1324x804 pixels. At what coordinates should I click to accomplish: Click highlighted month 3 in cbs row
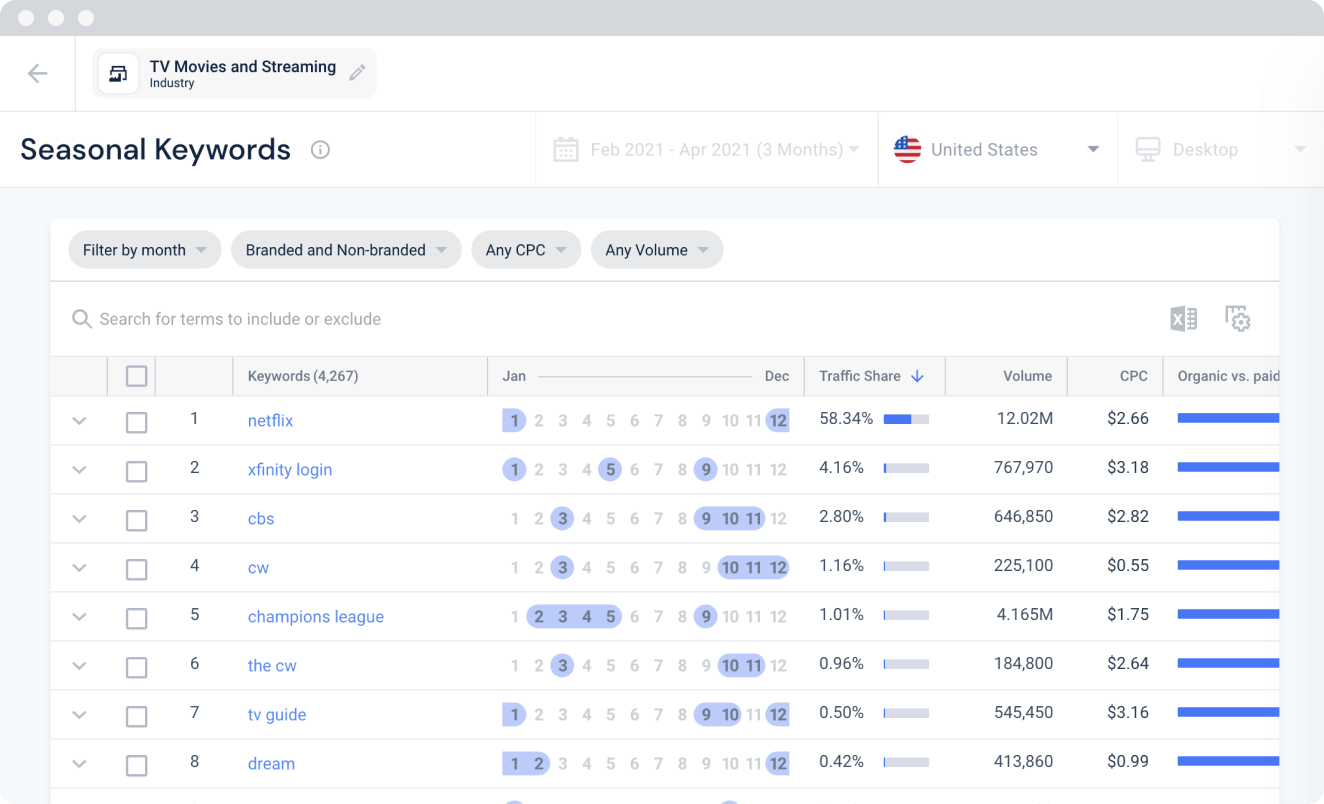pyautogui.click(x=562, y=519)
